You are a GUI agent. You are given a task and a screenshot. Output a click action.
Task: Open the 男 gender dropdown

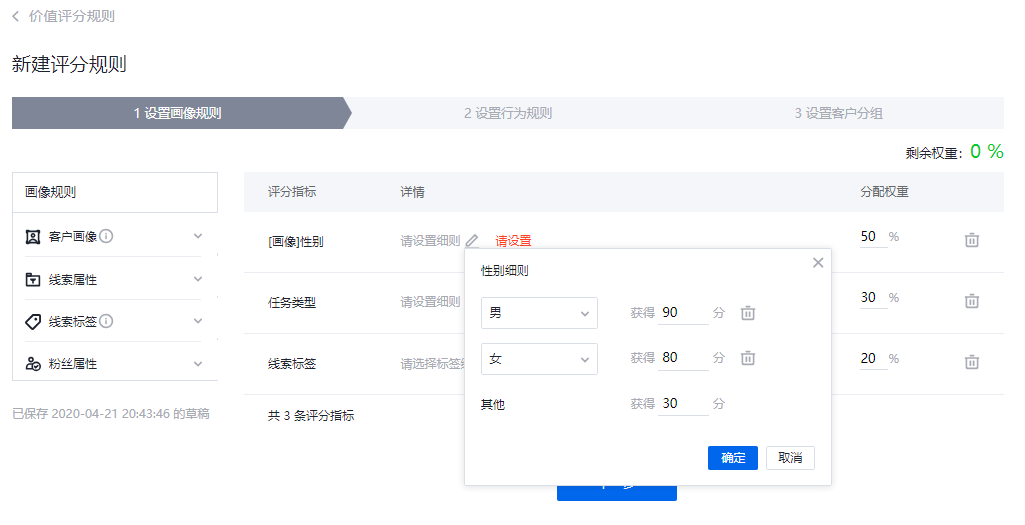[539, 313]
